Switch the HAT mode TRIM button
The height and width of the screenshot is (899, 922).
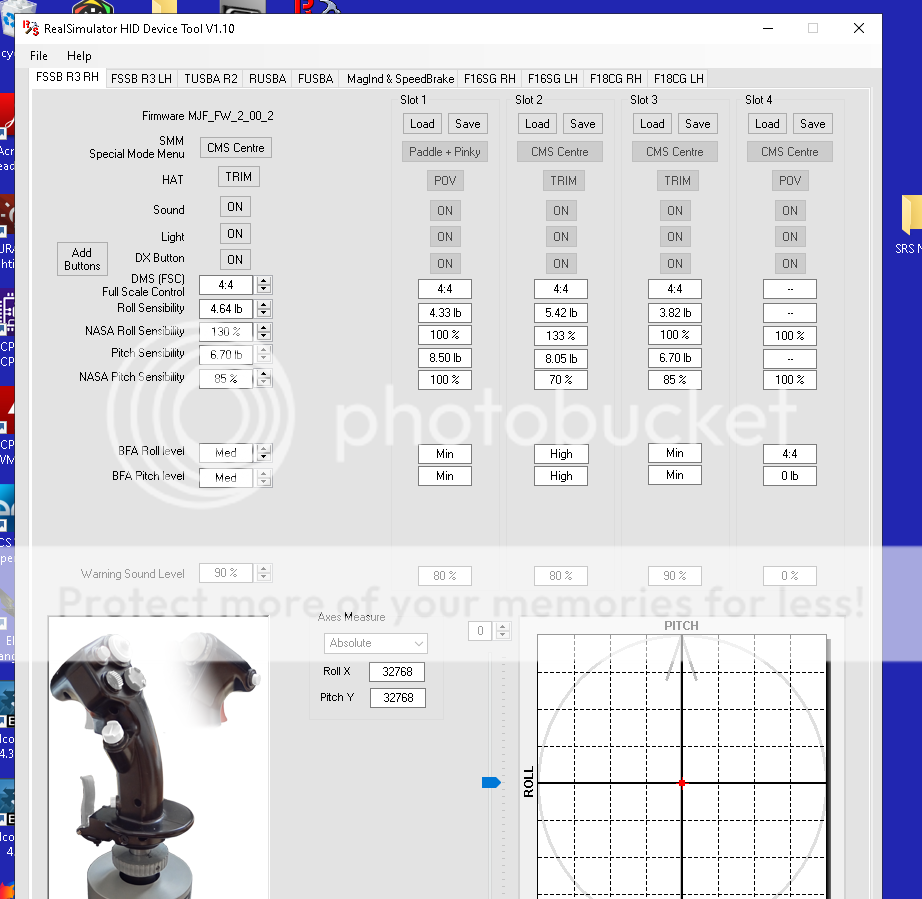(238, 177)
